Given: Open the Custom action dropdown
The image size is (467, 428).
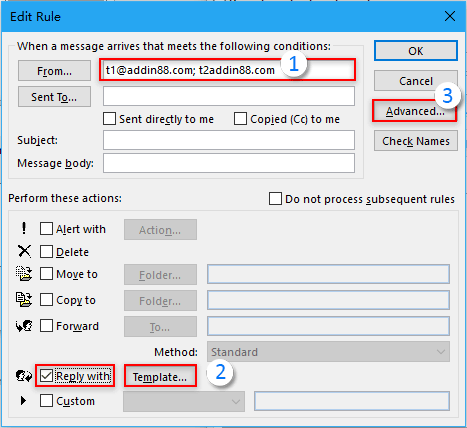Looking at the screenshot, I should tap(184, 401).
